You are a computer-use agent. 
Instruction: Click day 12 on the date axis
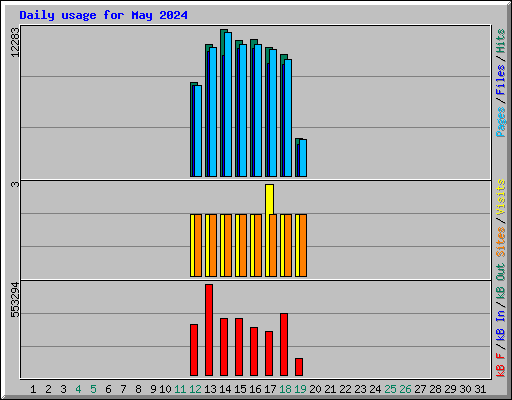(195, 389)
